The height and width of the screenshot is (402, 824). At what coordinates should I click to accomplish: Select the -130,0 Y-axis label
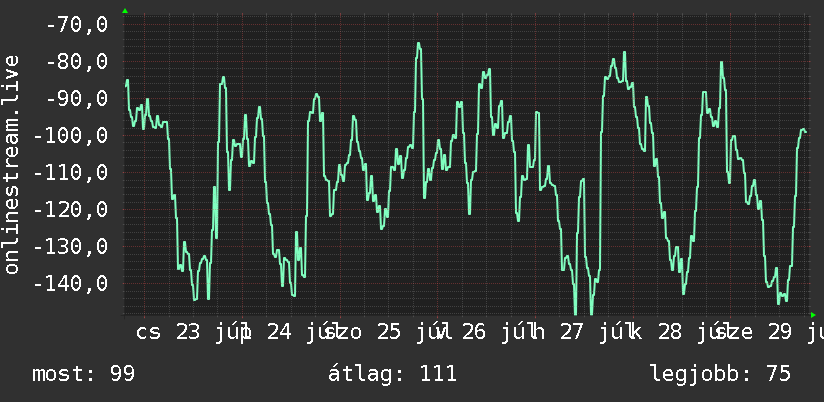70,246
